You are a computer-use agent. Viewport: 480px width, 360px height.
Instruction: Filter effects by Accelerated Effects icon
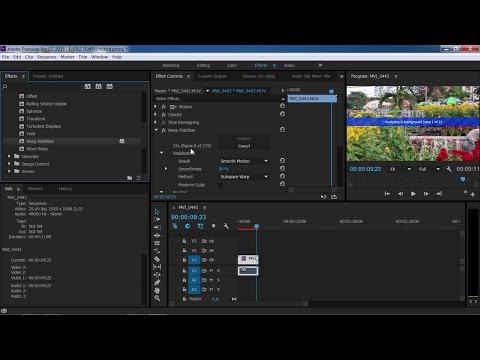click(x=88, y=86)
